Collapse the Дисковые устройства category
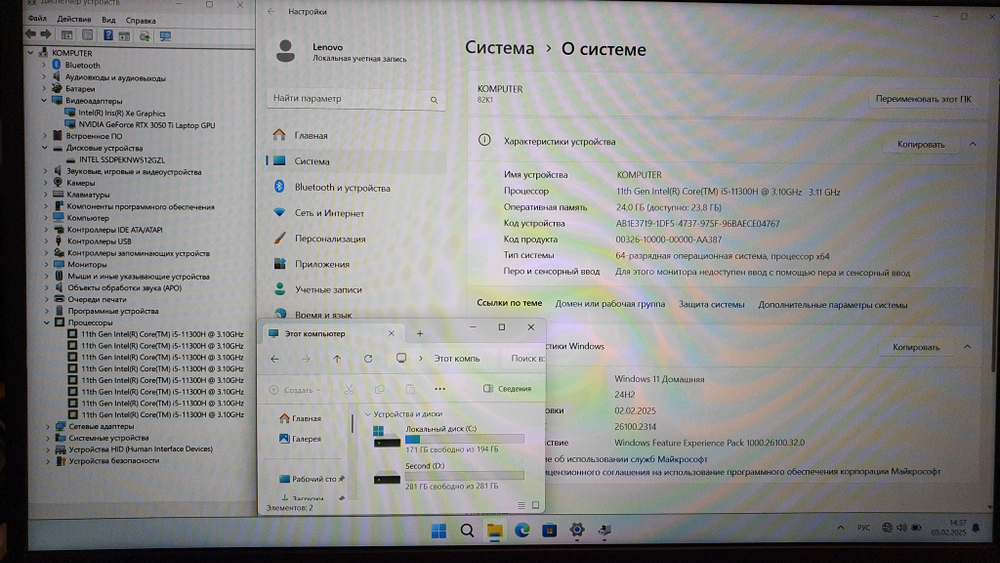This screenshot has width=1000, height=563. click(45, 147)
